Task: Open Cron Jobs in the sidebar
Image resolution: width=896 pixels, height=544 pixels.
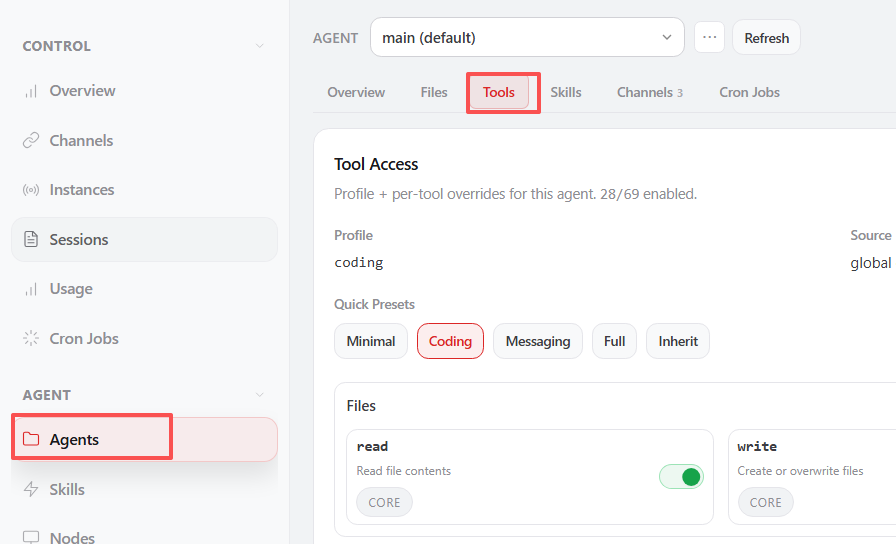Action: (144, 338)
